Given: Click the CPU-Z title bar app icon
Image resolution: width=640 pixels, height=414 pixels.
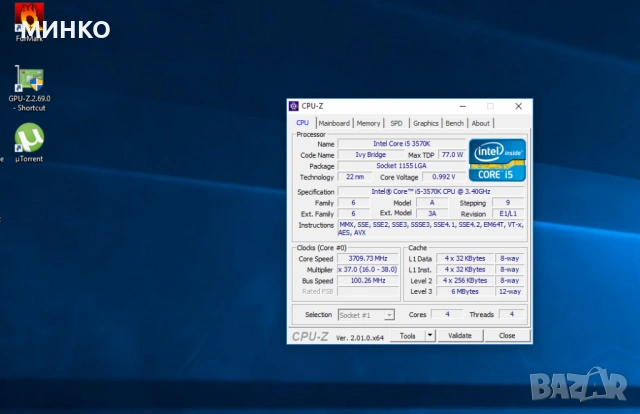Looking at the screenshot, I should [293, 106].
